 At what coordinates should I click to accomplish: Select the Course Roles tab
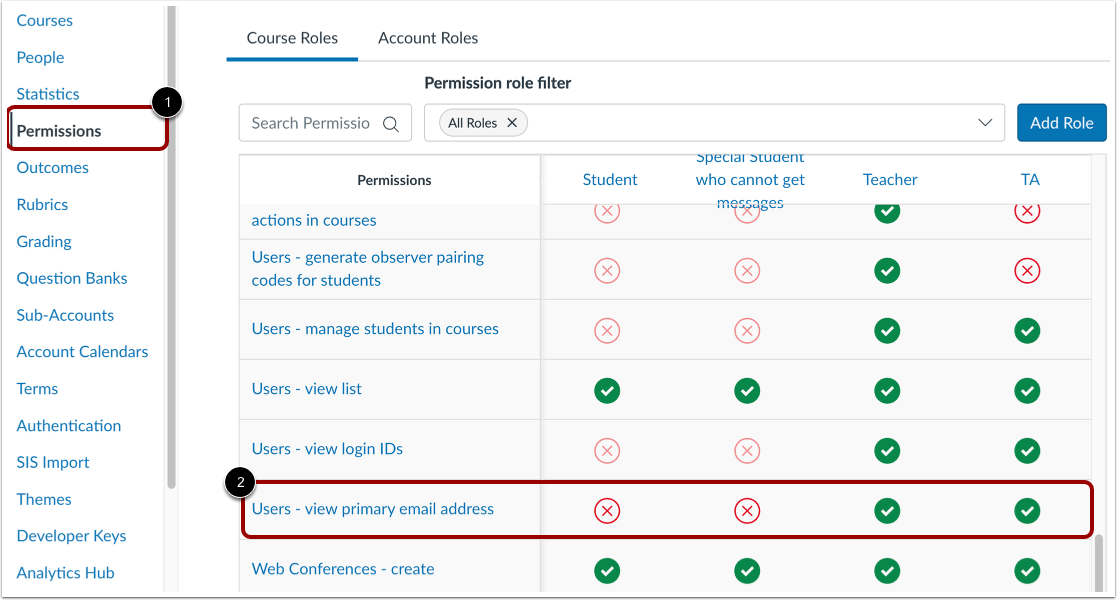[x=291, y=38]
